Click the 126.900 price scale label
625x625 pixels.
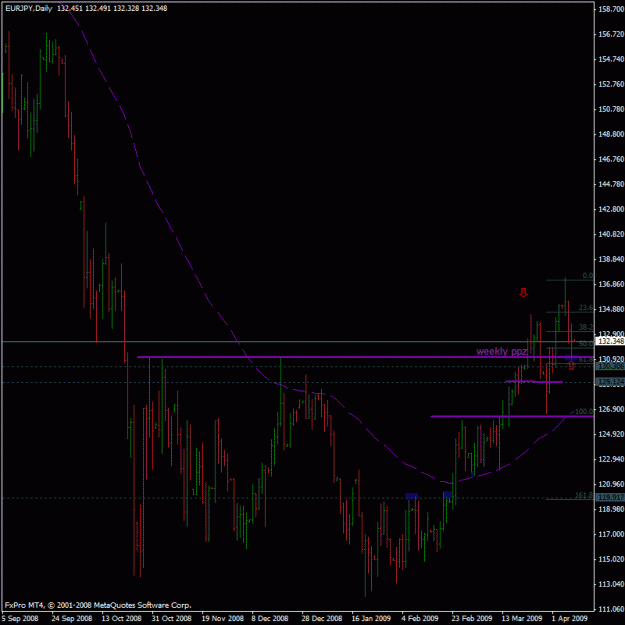[611, 409]
